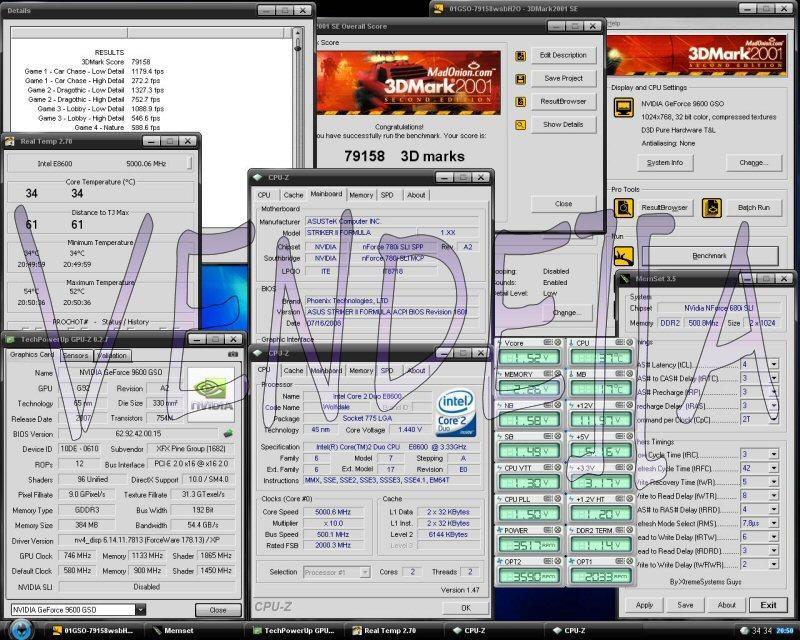The width and height of the screenshot is (800, 640).
Task: Open the Refresh Cycle Time (tRFC) dropdown
Action: (x=774, y=468)
